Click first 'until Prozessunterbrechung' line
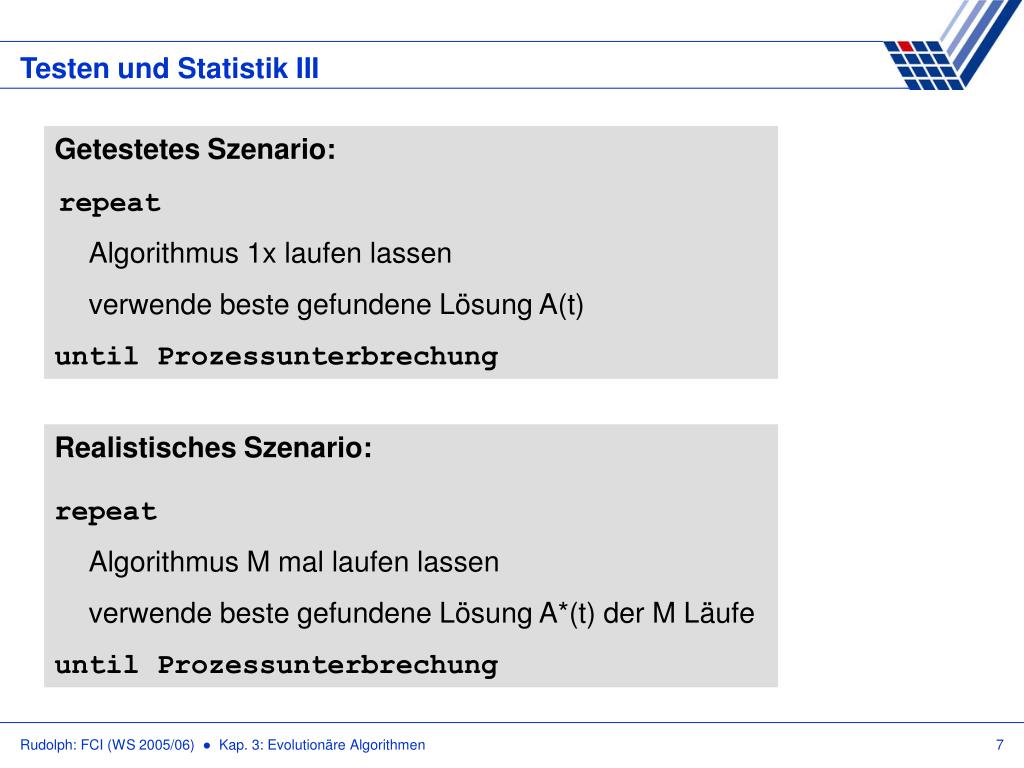 point(276,357)
